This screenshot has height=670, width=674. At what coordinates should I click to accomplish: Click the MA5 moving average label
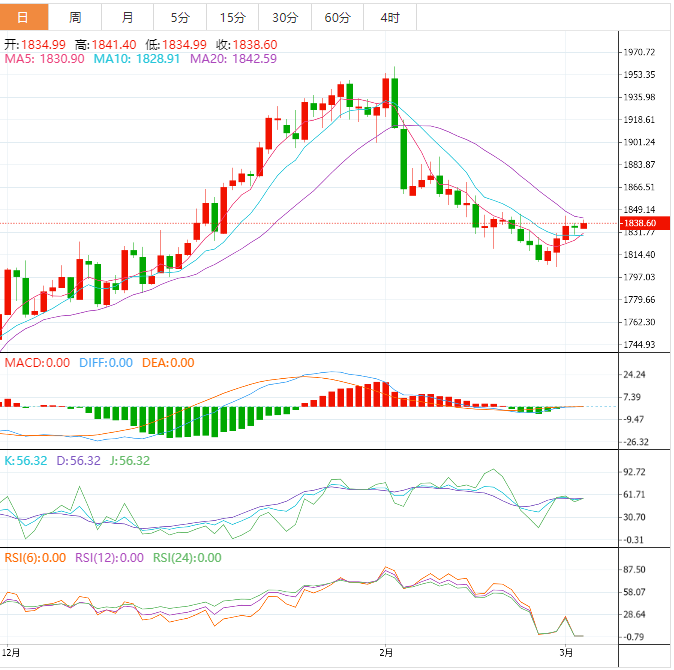[x=44, y=59]
